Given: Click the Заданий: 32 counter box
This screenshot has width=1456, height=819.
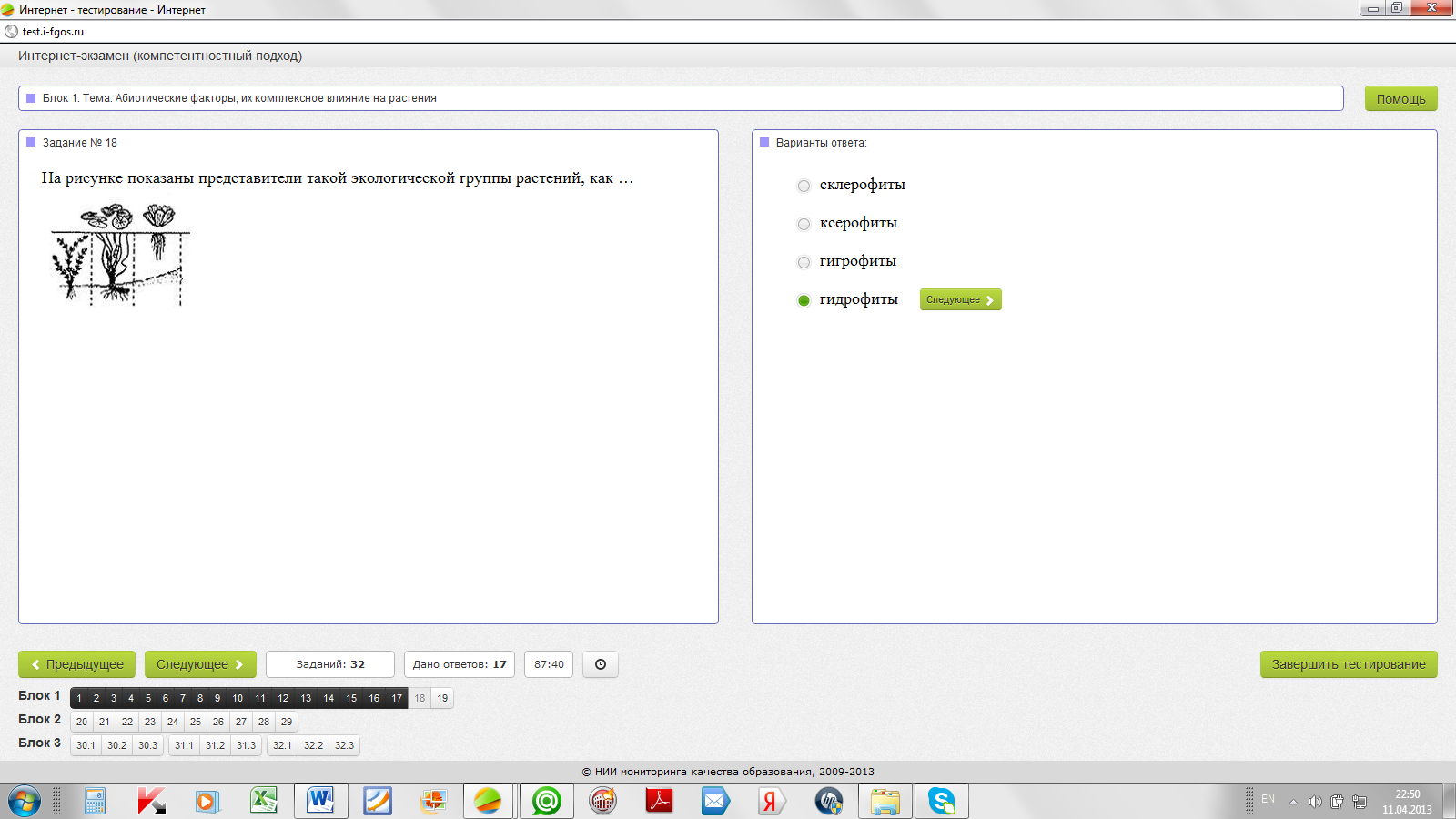Looking at the screenshot, I should [x=330, y=664].
